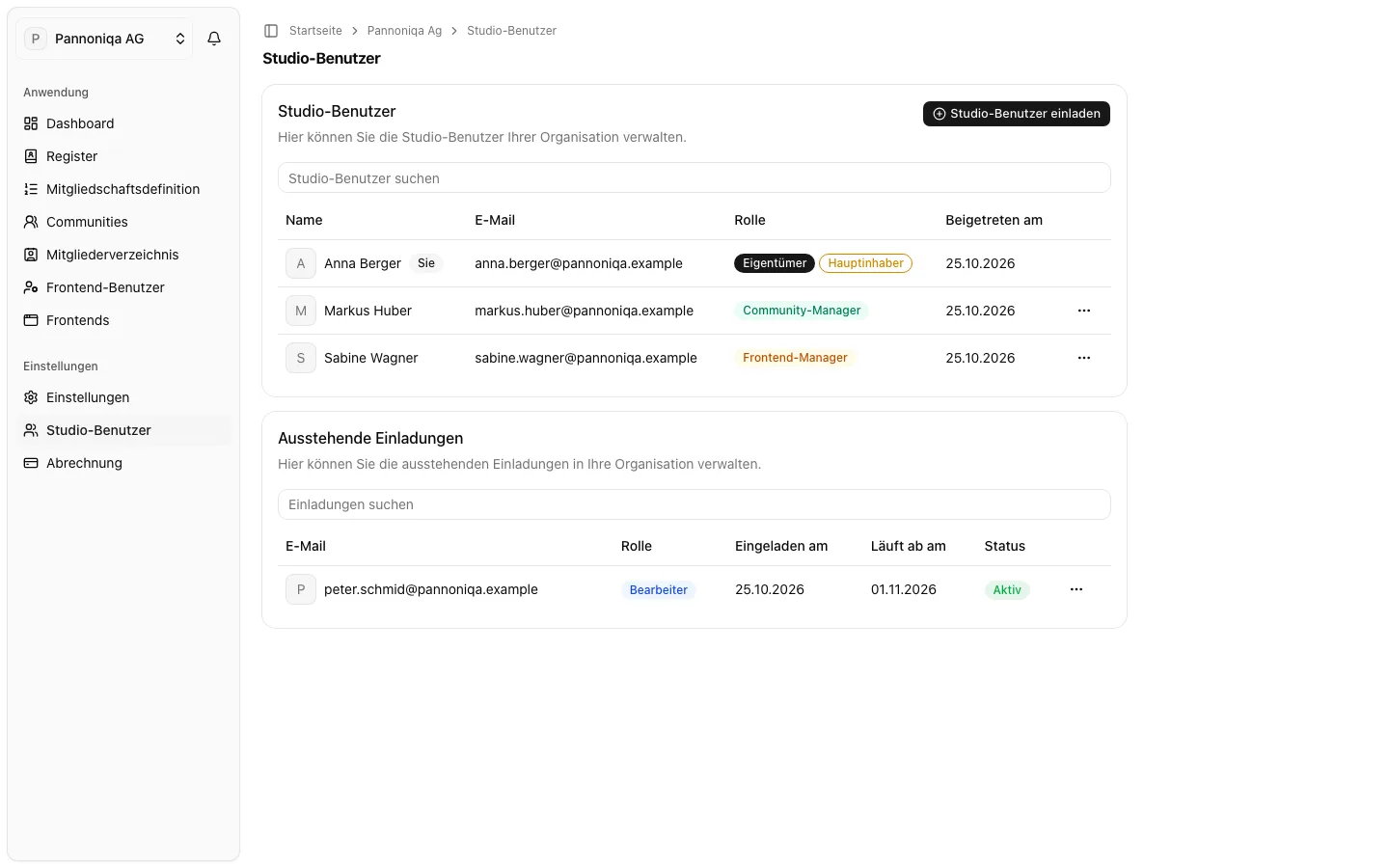Click the Läuft ab am column header

(x=909, y=546)
